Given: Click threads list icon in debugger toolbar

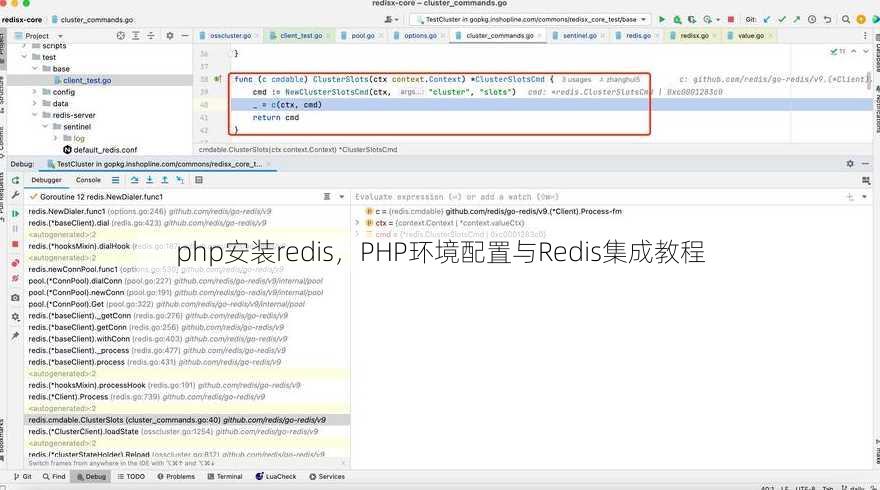Looking at the screenshot, I should [115, 180].
